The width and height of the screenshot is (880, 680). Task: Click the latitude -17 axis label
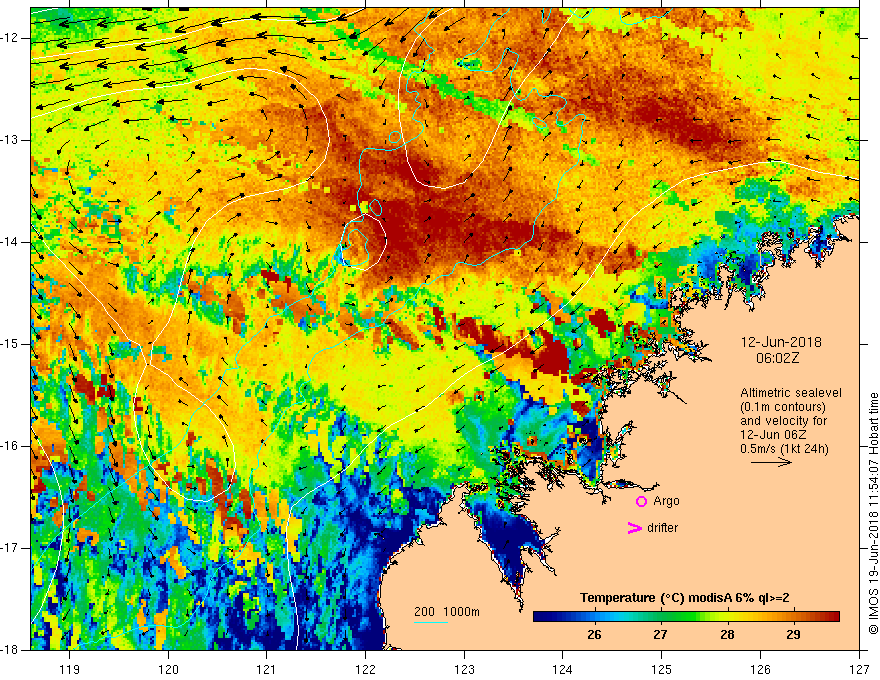coord(11,548)
